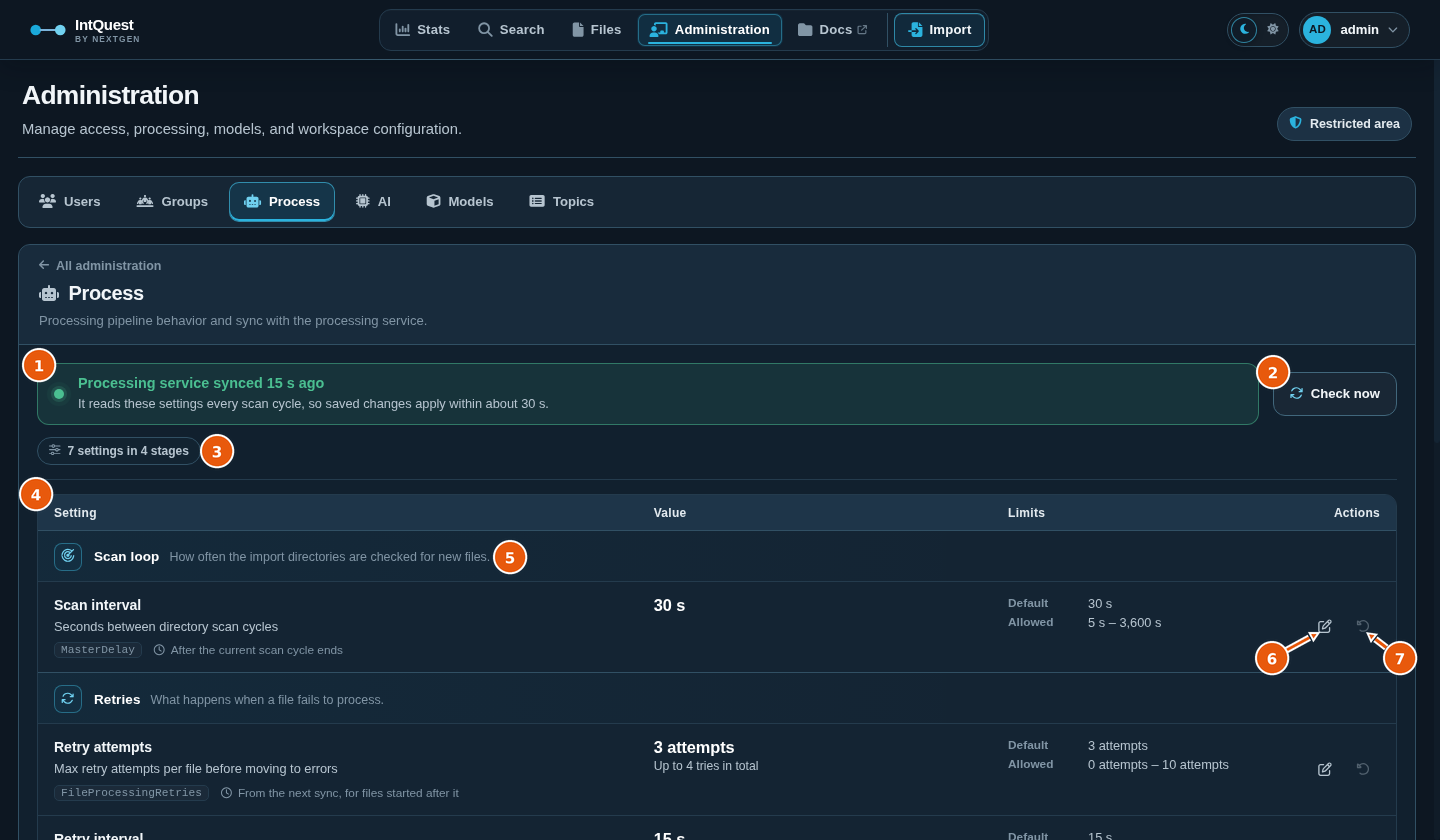Edit the Retry attempts setting
The height and width of the screenshot is (840, 1440).
pos(1325,769)
